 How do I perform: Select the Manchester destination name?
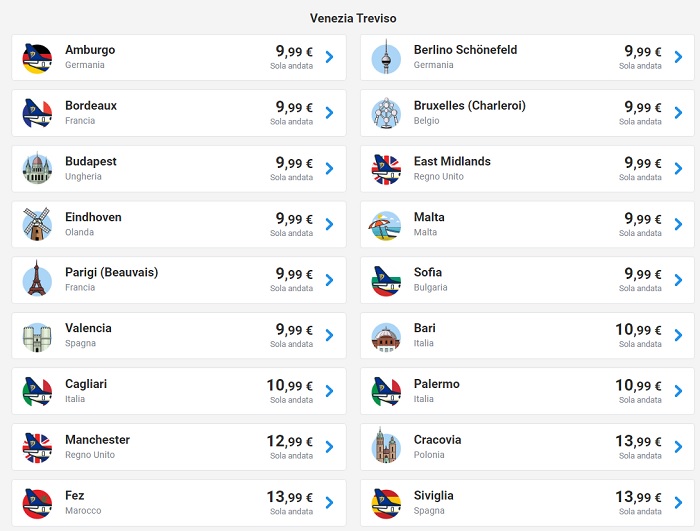click(97, 440)
